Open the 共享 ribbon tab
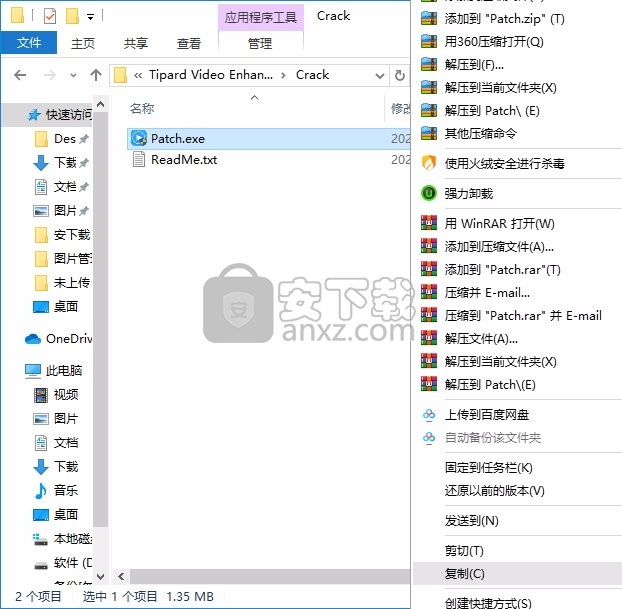 136,43
